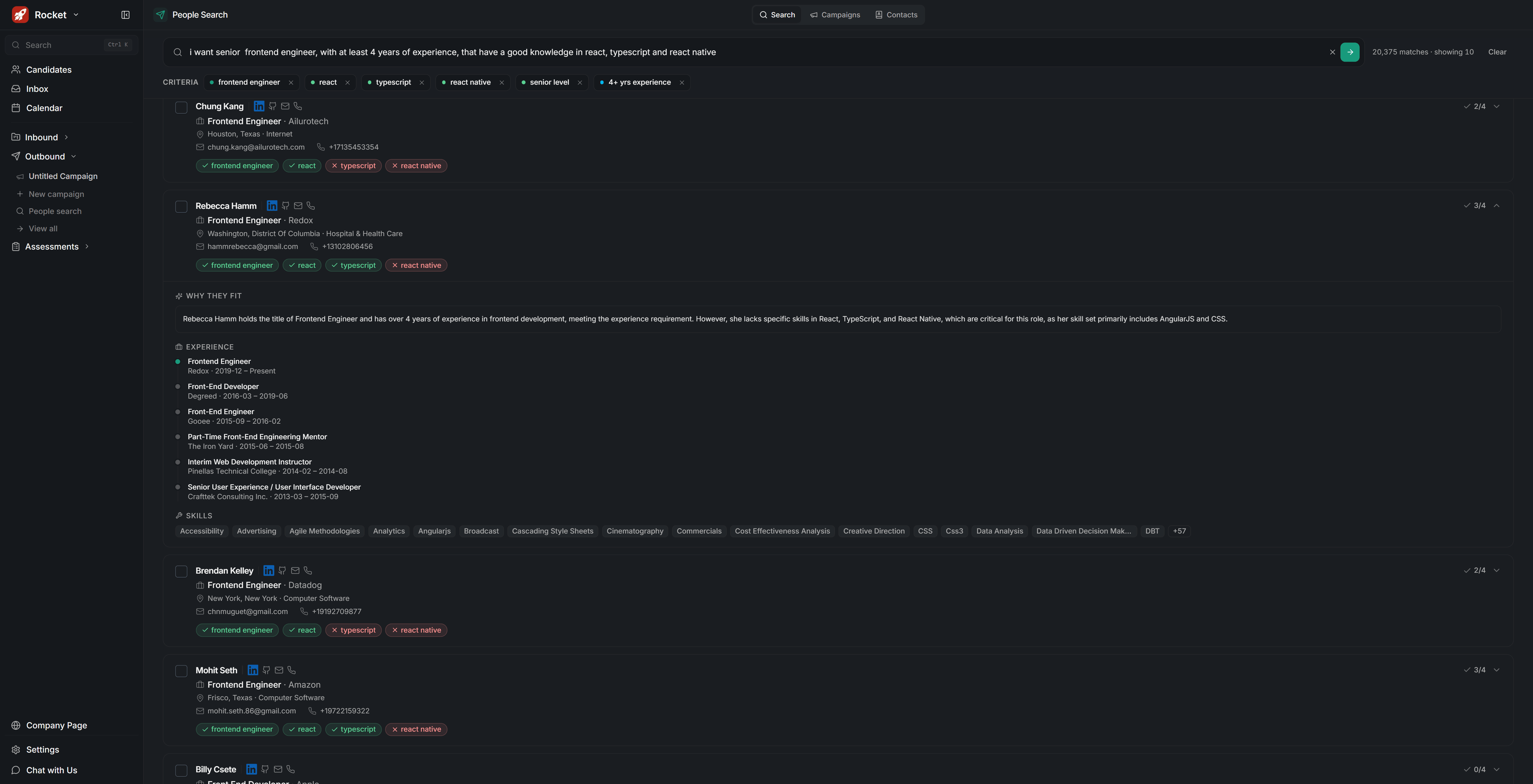
Task: Open Chung Kang's GitHub icon
Action: tap(273, 107)
